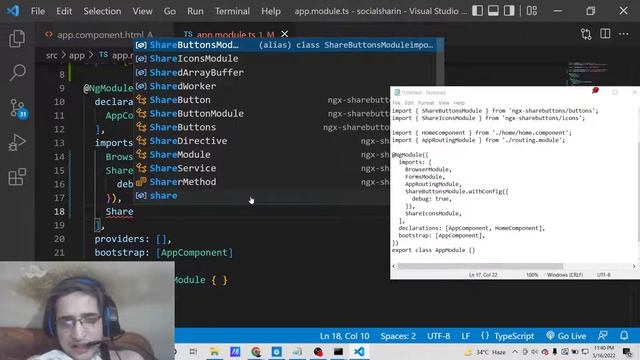
Task: Open Chrome from the taskbar
Action: point(256,351)
